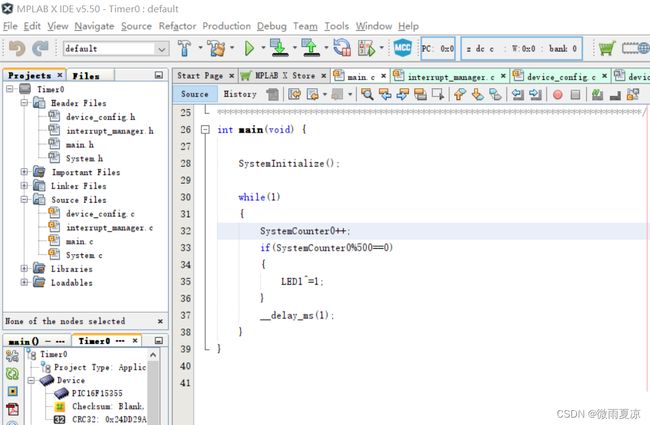650x425 pixels.
Task: Click the refresh icon in dashboard sidebar
Action: pos(12,374)
